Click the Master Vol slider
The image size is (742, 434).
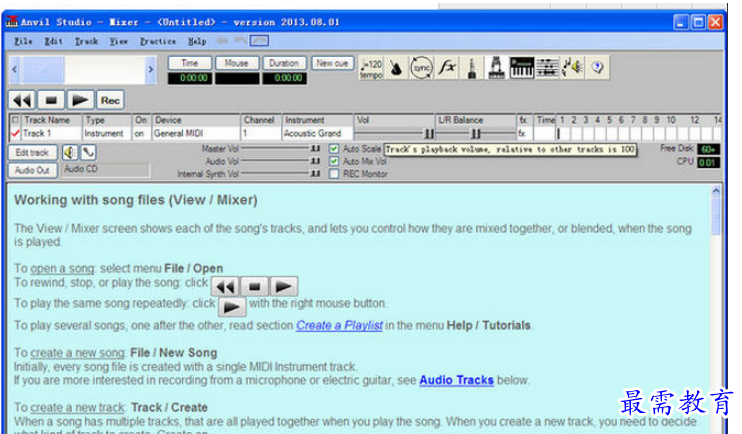282,148
